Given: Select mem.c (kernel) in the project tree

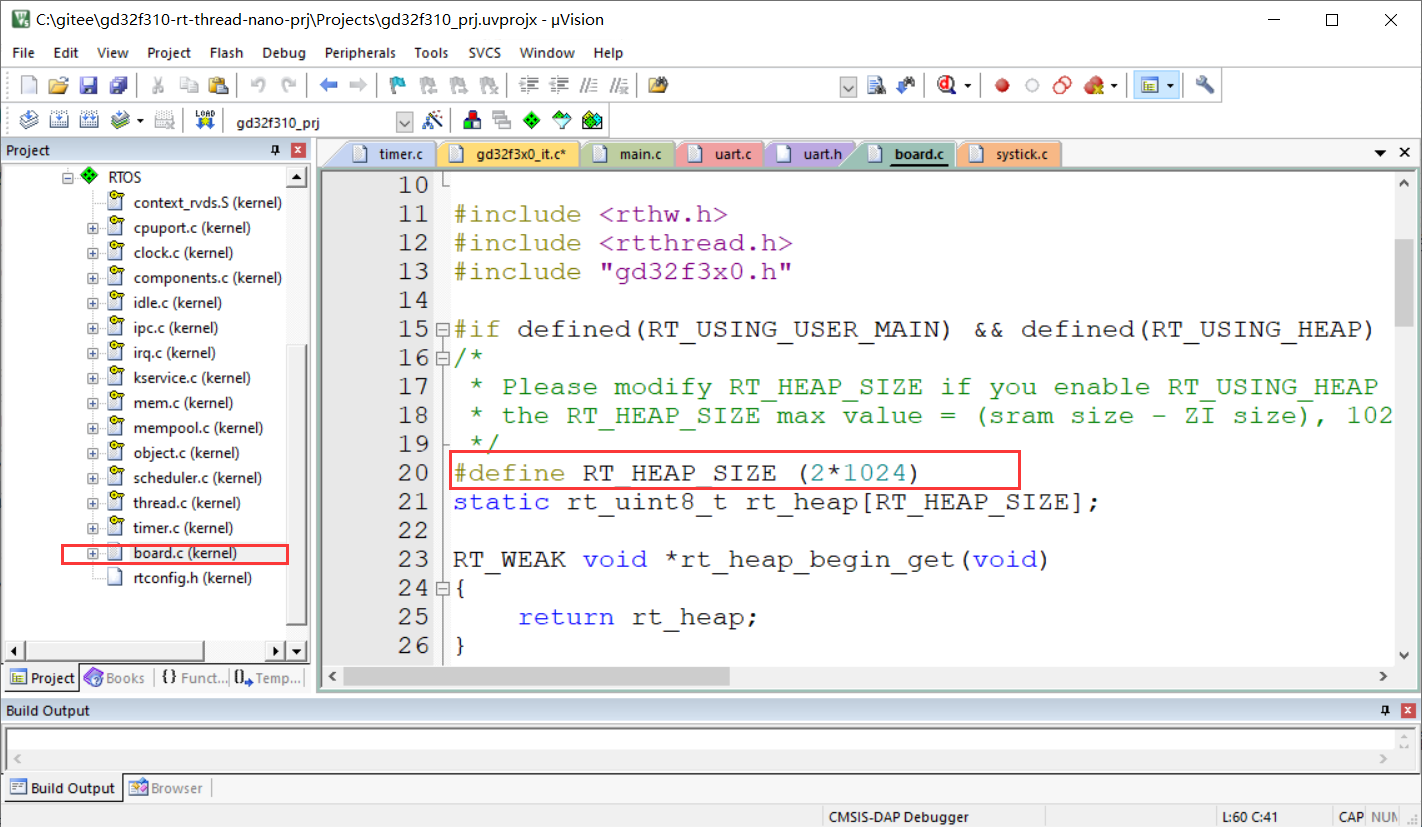Looking at the screenshot, I should click(183, 403).
